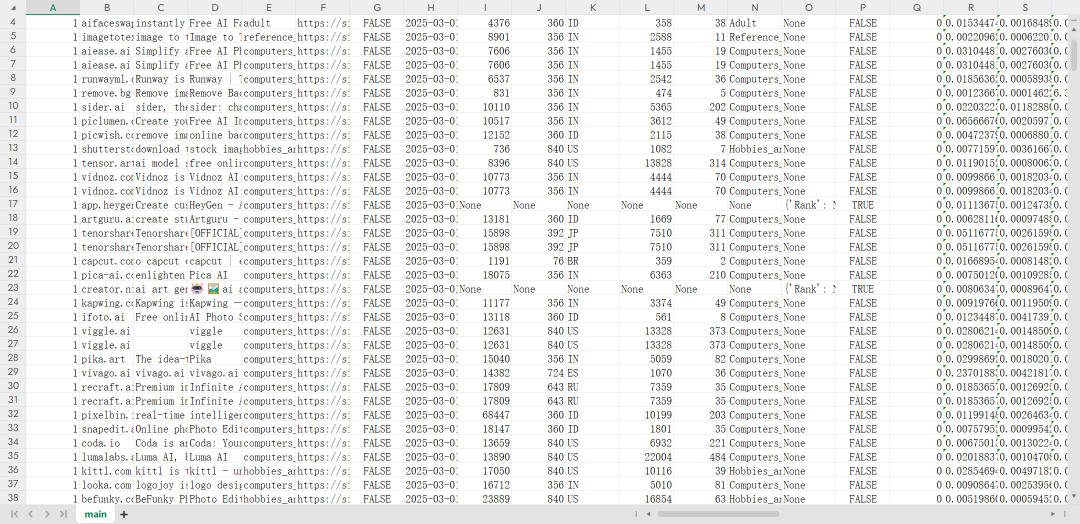Select cell with value 4376

485,23
